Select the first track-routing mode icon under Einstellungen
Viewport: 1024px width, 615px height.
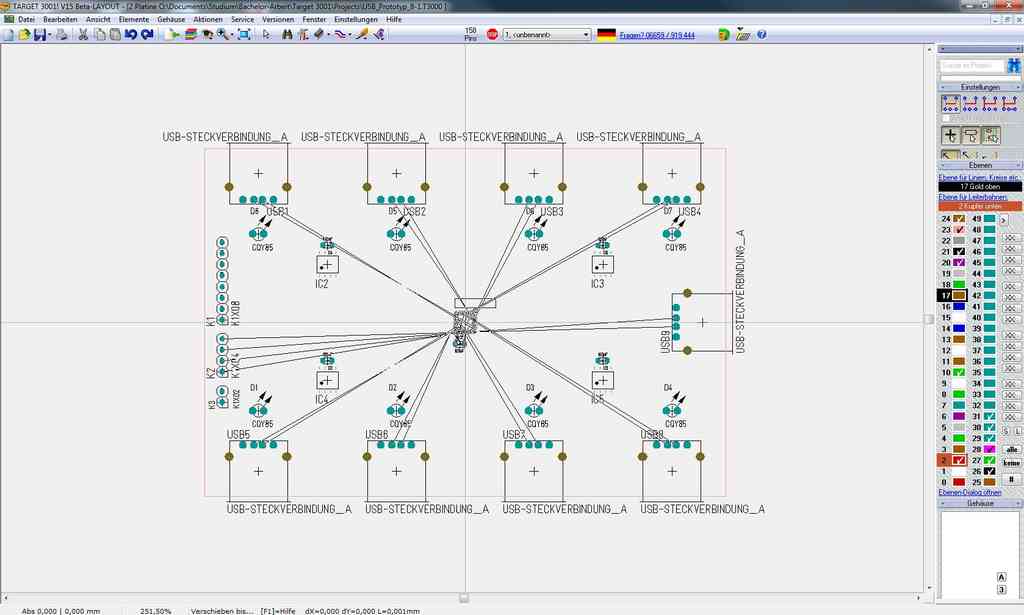point(951,103)
